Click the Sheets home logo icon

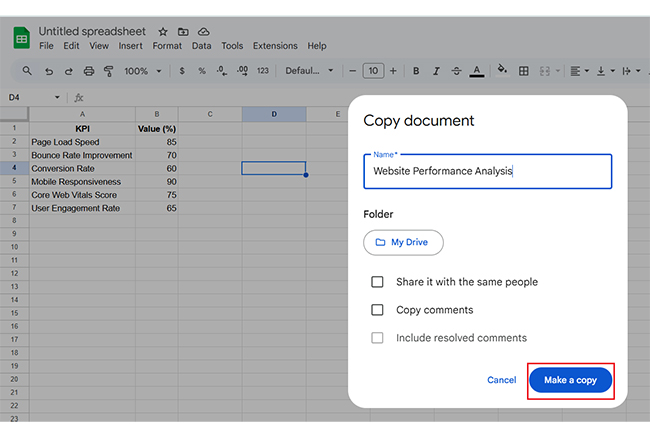click(20, 37)
